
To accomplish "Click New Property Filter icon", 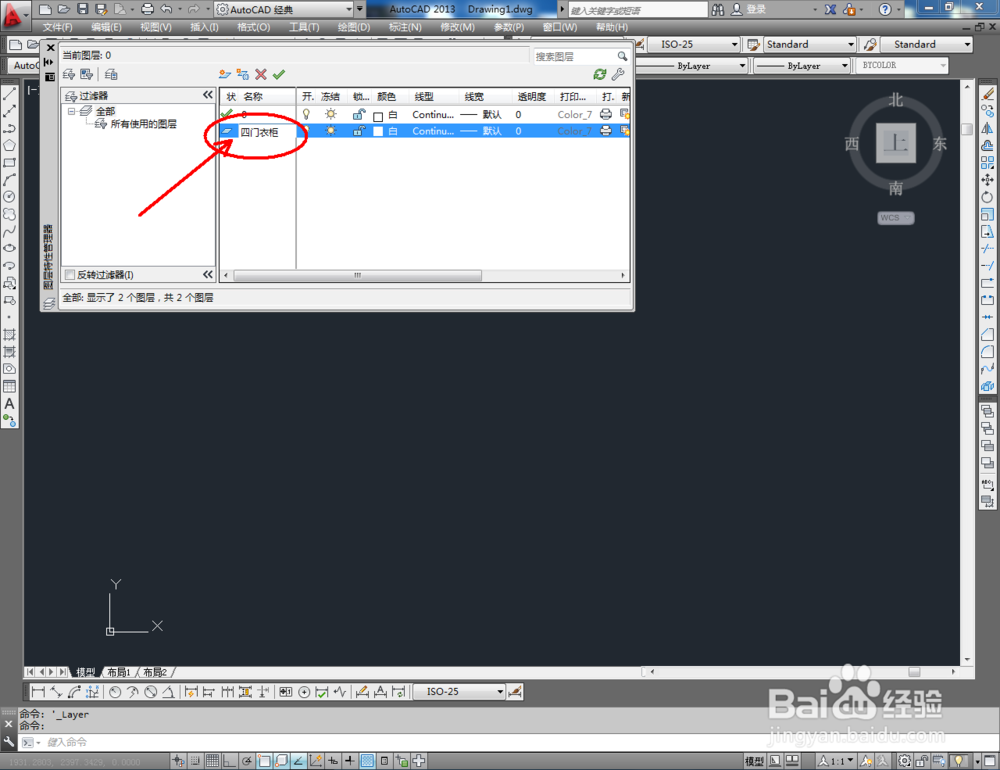I will [x=69, y=75].
